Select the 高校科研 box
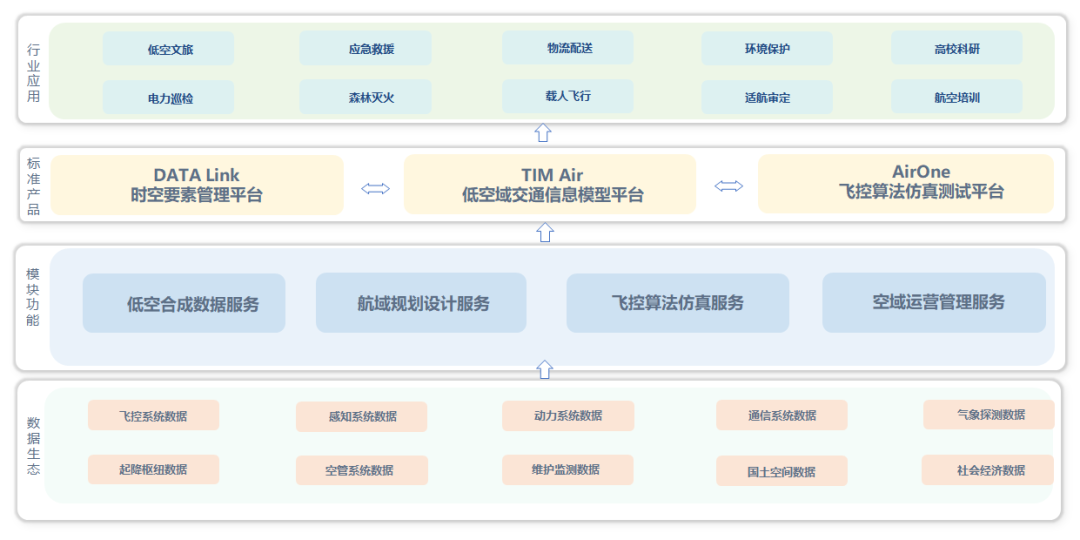The width and height of the screenshot is (1080, 540). [x=957, y=48]
